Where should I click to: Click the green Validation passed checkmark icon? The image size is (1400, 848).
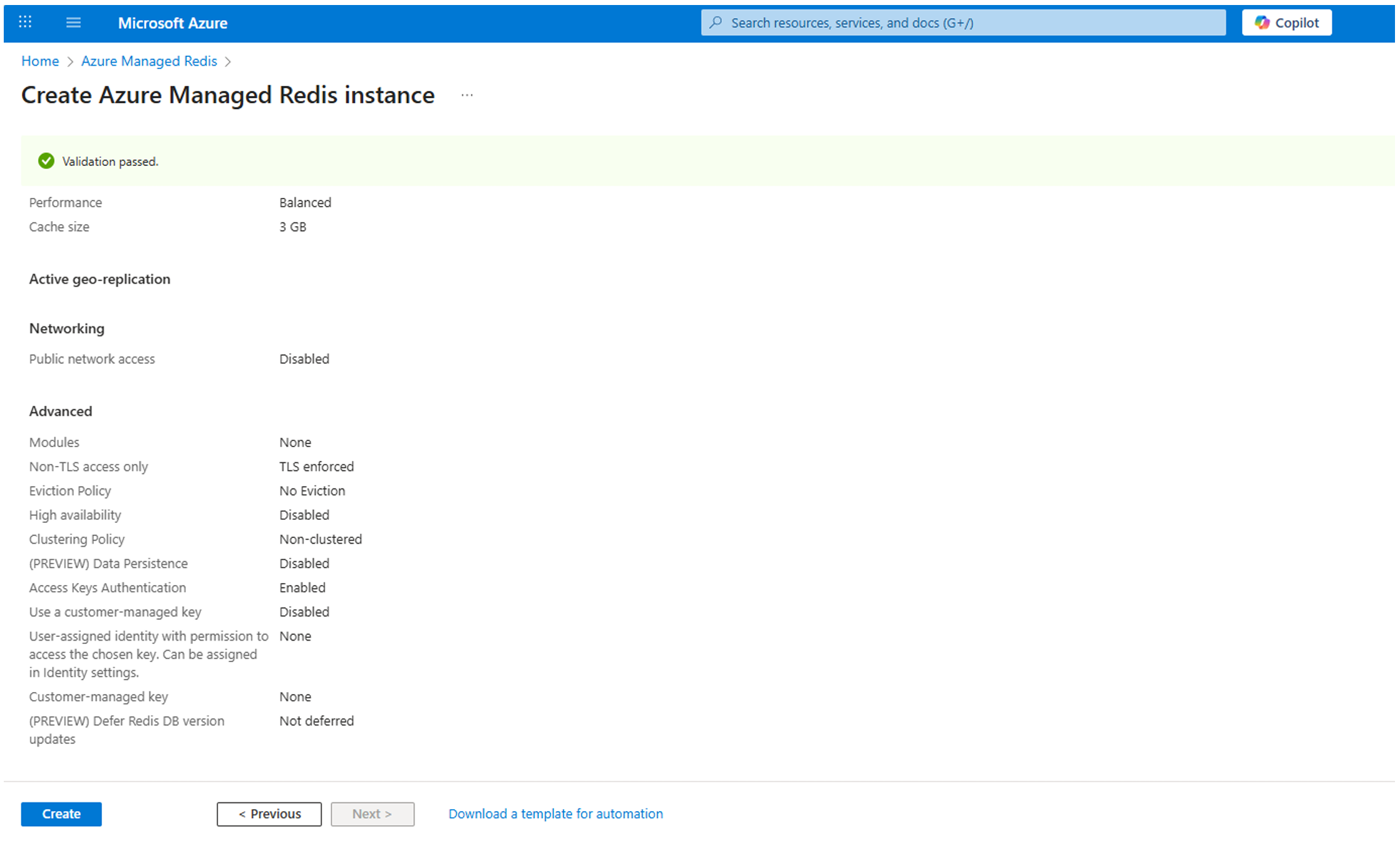pyautogui.click(x=46, y=161)
